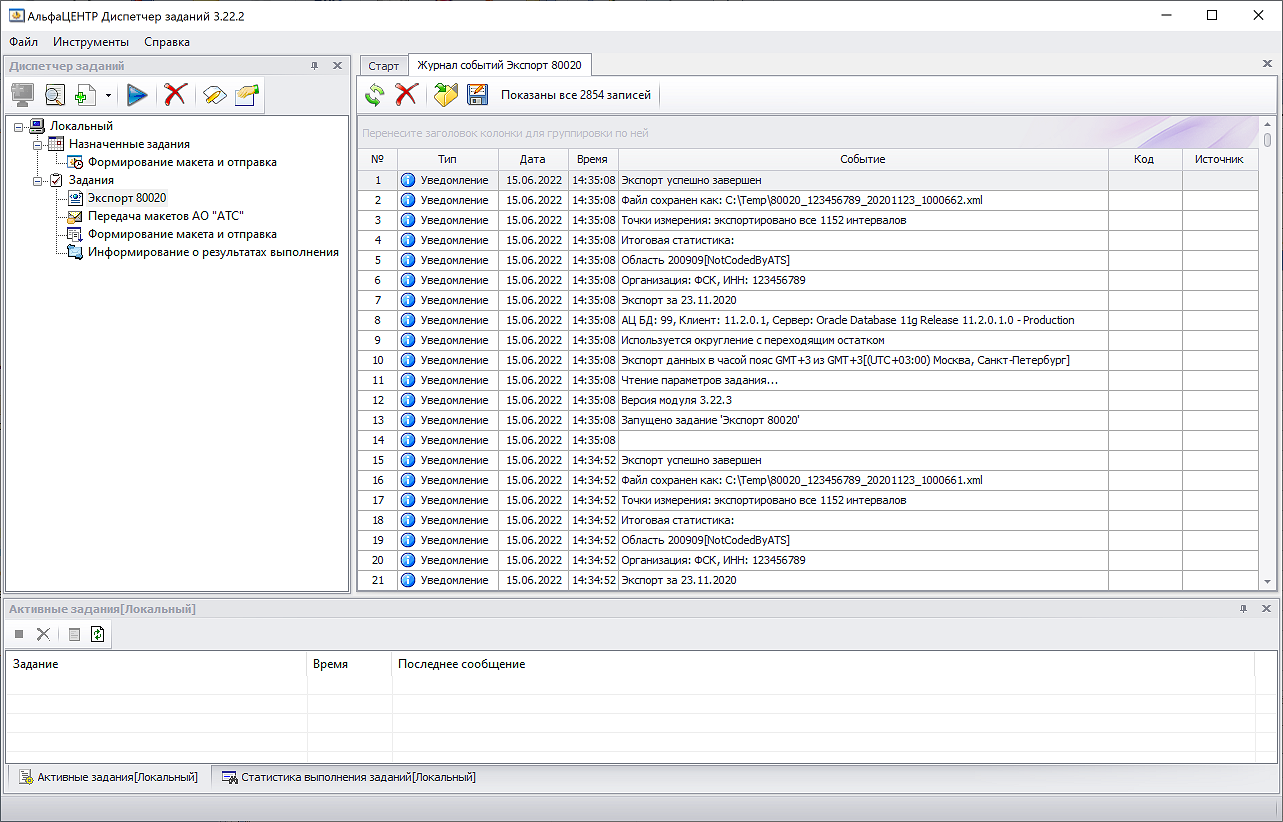This screenshot has height=822, width=1283.
Task: Click the row 'Версия модуля 3.22.3'
Action: click(x=808, y=400)
